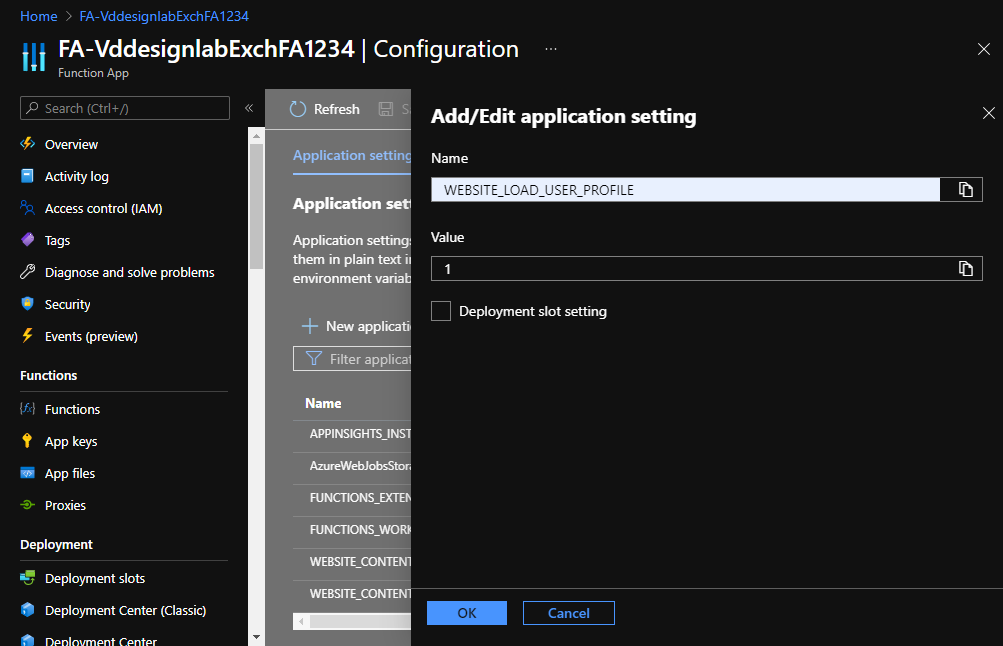Click the Deployment Center (Classic) cube icon

[28, 610]
